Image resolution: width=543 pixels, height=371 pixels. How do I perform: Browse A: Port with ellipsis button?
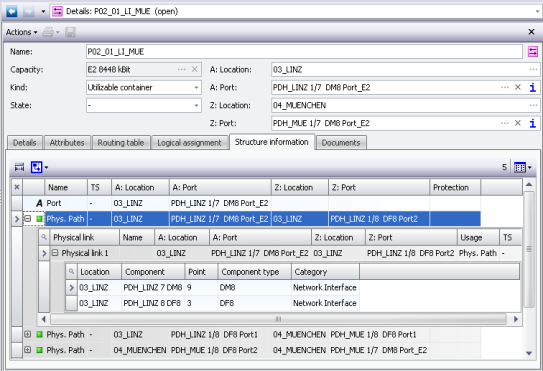coord(505,87)
